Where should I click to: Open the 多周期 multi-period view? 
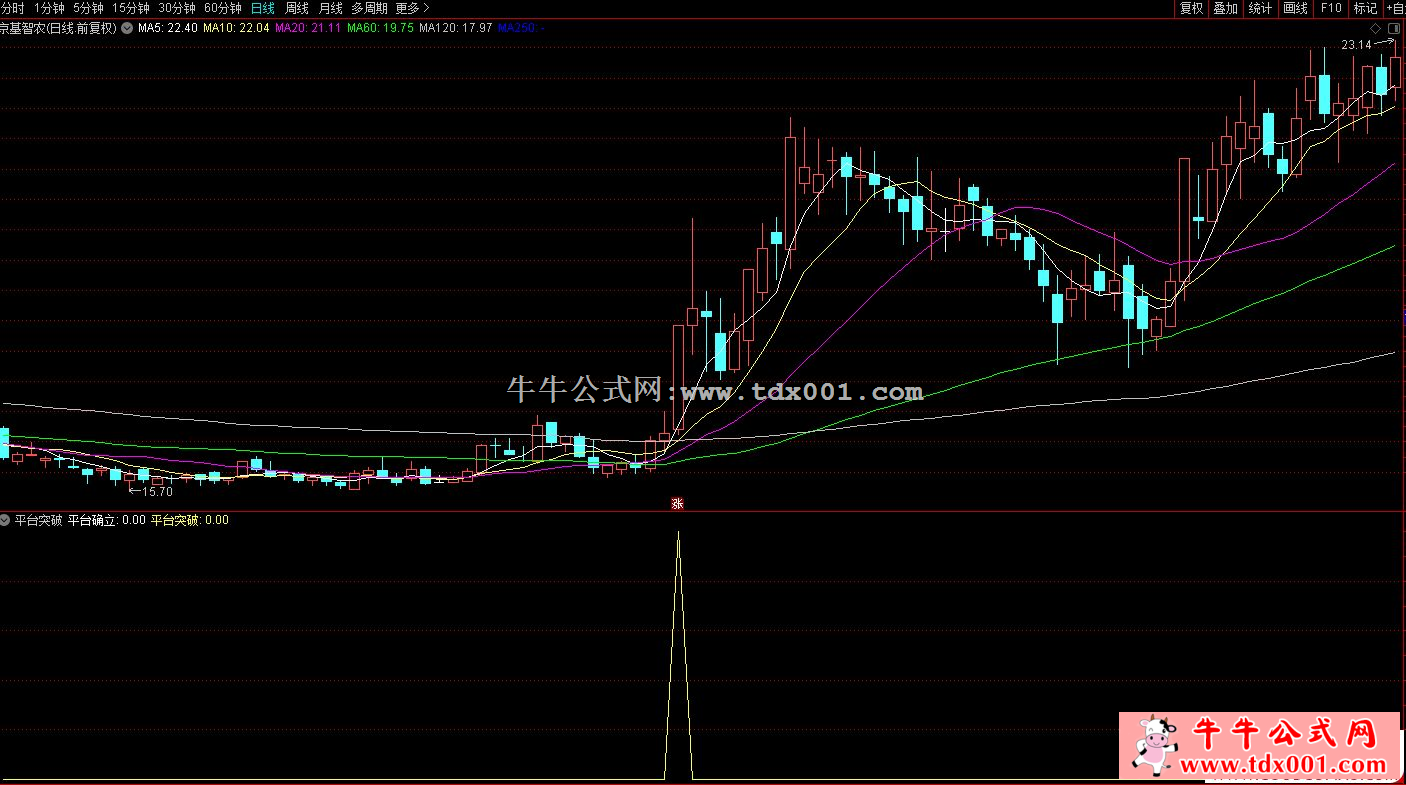369,8
